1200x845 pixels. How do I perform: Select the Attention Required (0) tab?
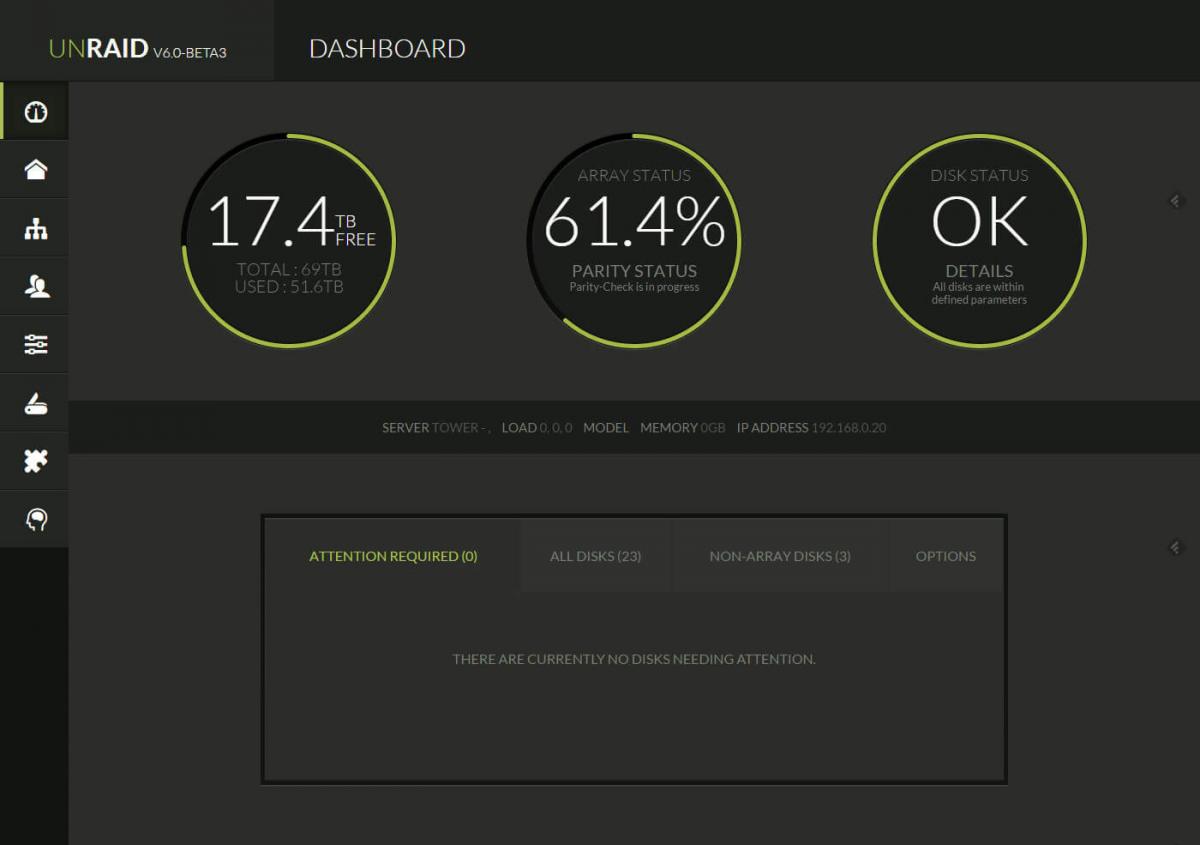393,556
